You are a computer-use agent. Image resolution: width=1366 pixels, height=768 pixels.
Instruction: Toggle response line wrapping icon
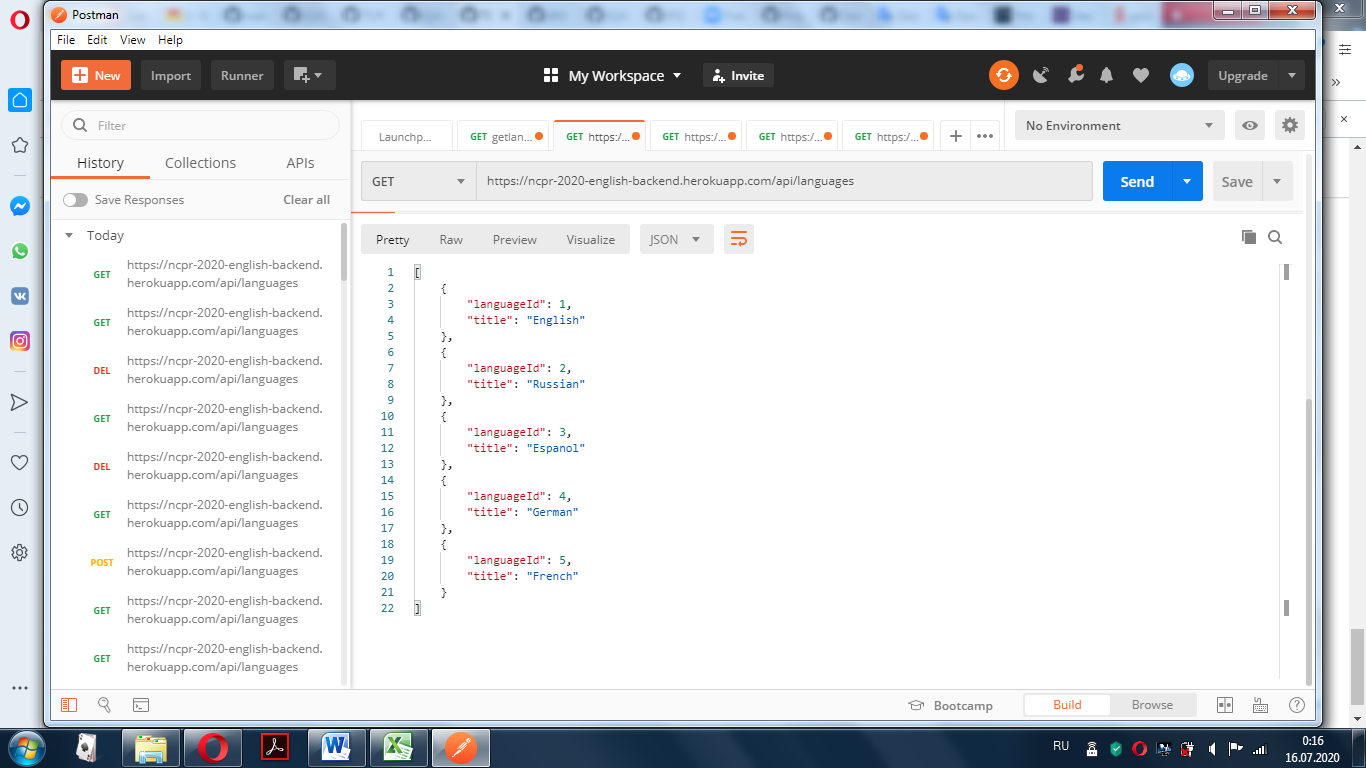739,239
